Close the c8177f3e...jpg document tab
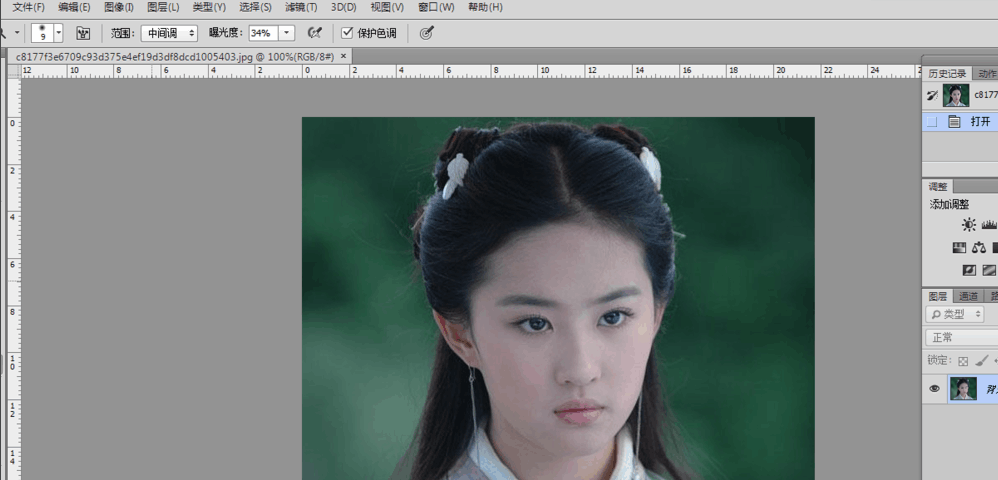 click(344, 56)
